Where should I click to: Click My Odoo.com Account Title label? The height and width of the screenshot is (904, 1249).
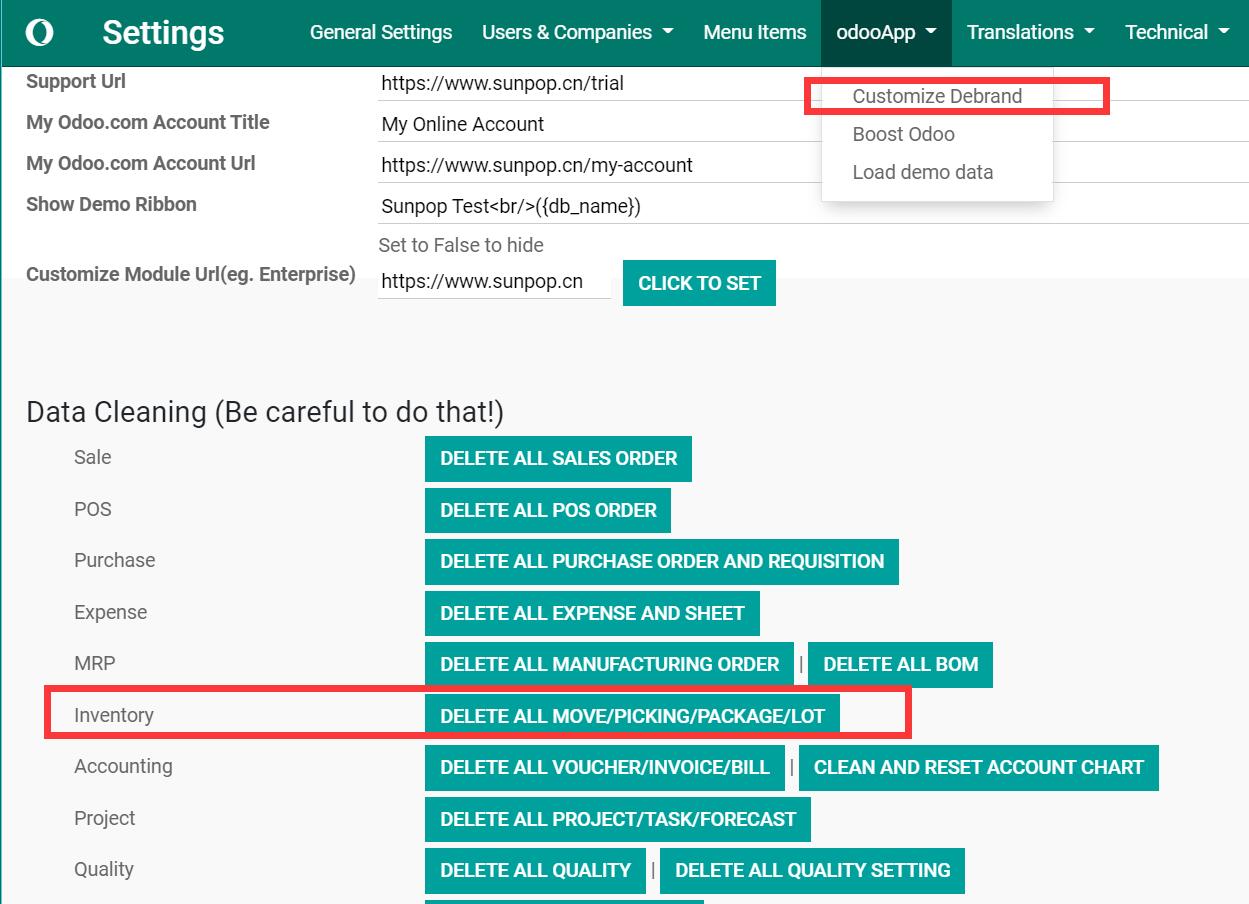[x=148, y=123]
